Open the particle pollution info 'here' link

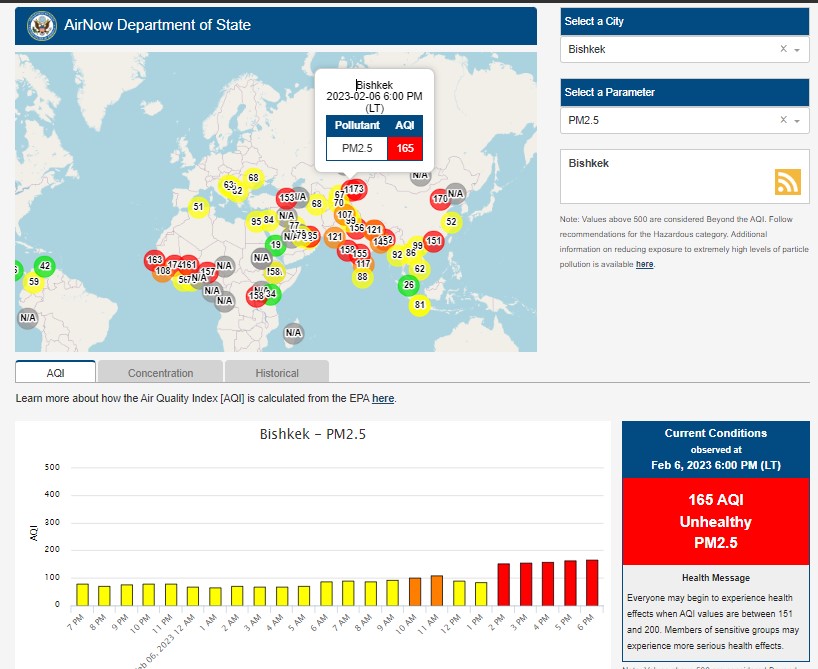pyautogui.click(x=645, y=264)
